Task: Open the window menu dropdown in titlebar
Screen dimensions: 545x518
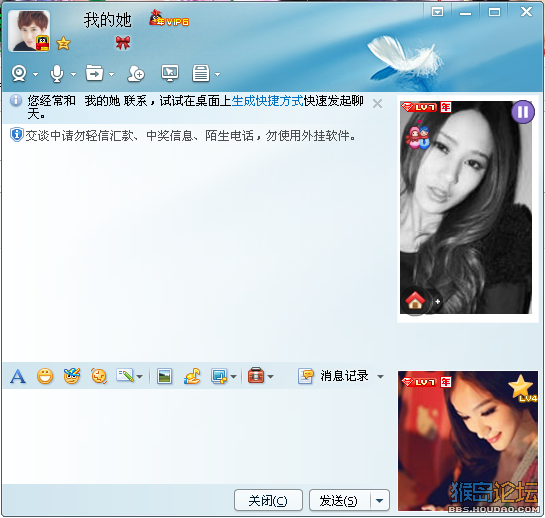Action: click(437, 12)
